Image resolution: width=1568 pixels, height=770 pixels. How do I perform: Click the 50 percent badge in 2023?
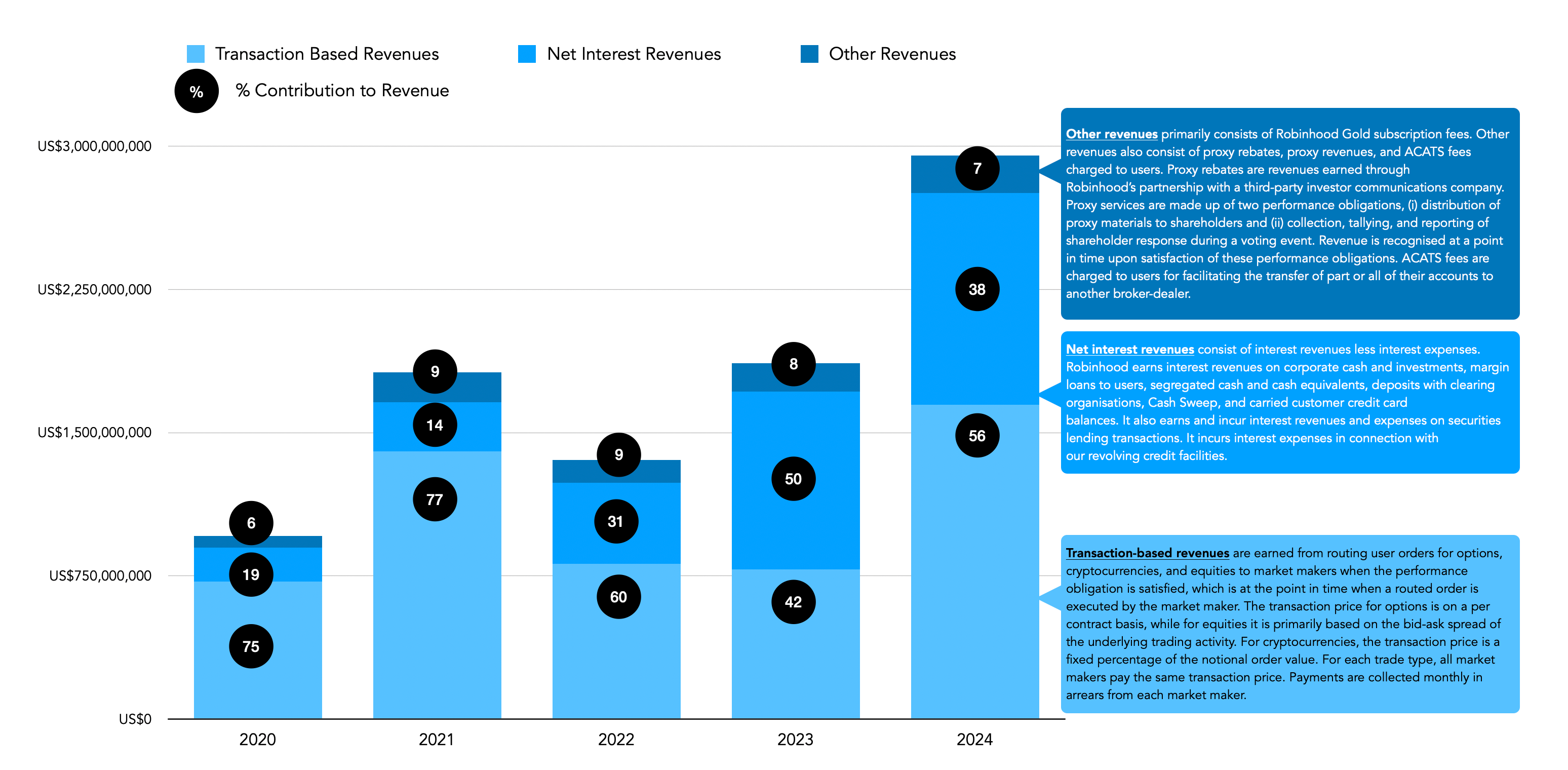793,478
